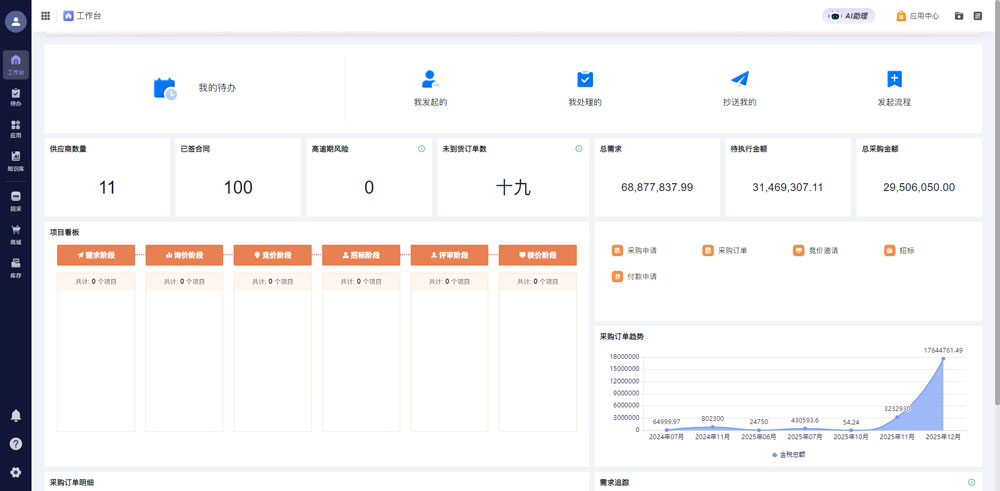The width and height of the screenshot is (1000, 491).
Task: Open 库存 inventory in the sidebar
Action: [15, 267]
